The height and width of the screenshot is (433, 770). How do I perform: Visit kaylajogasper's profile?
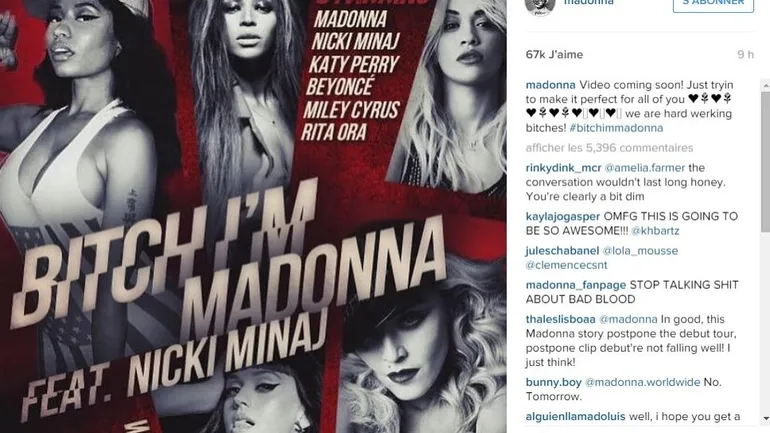(563, 216)
